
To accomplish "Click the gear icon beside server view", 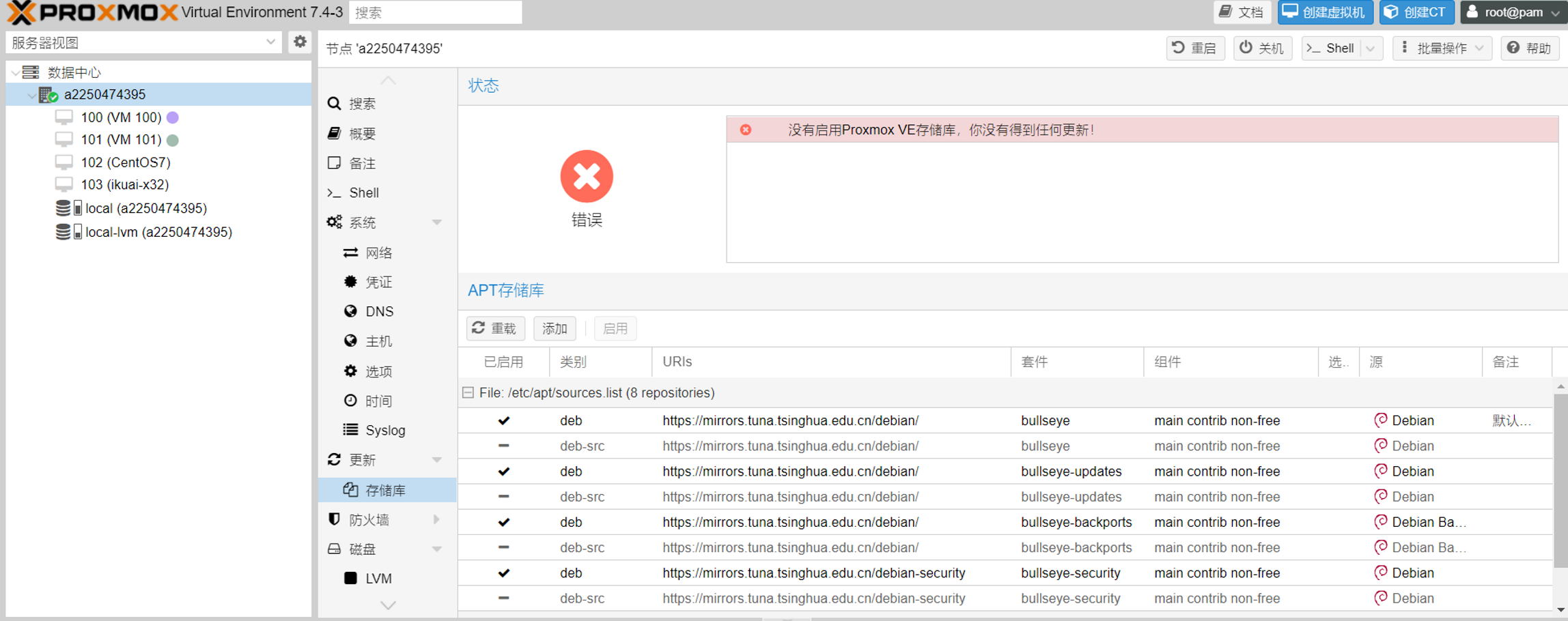I will click(300, 42).
